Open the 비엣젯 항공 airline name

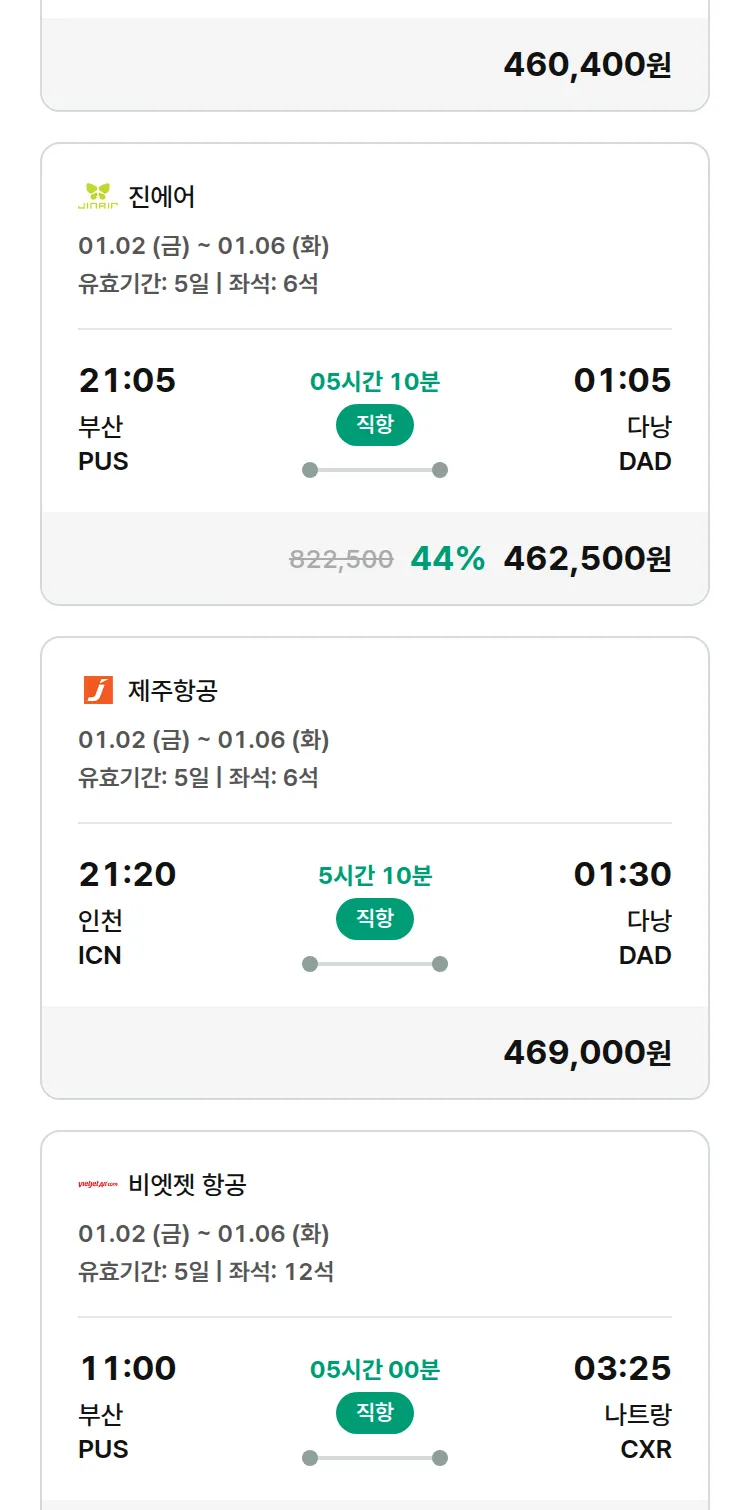point(187,1185)
